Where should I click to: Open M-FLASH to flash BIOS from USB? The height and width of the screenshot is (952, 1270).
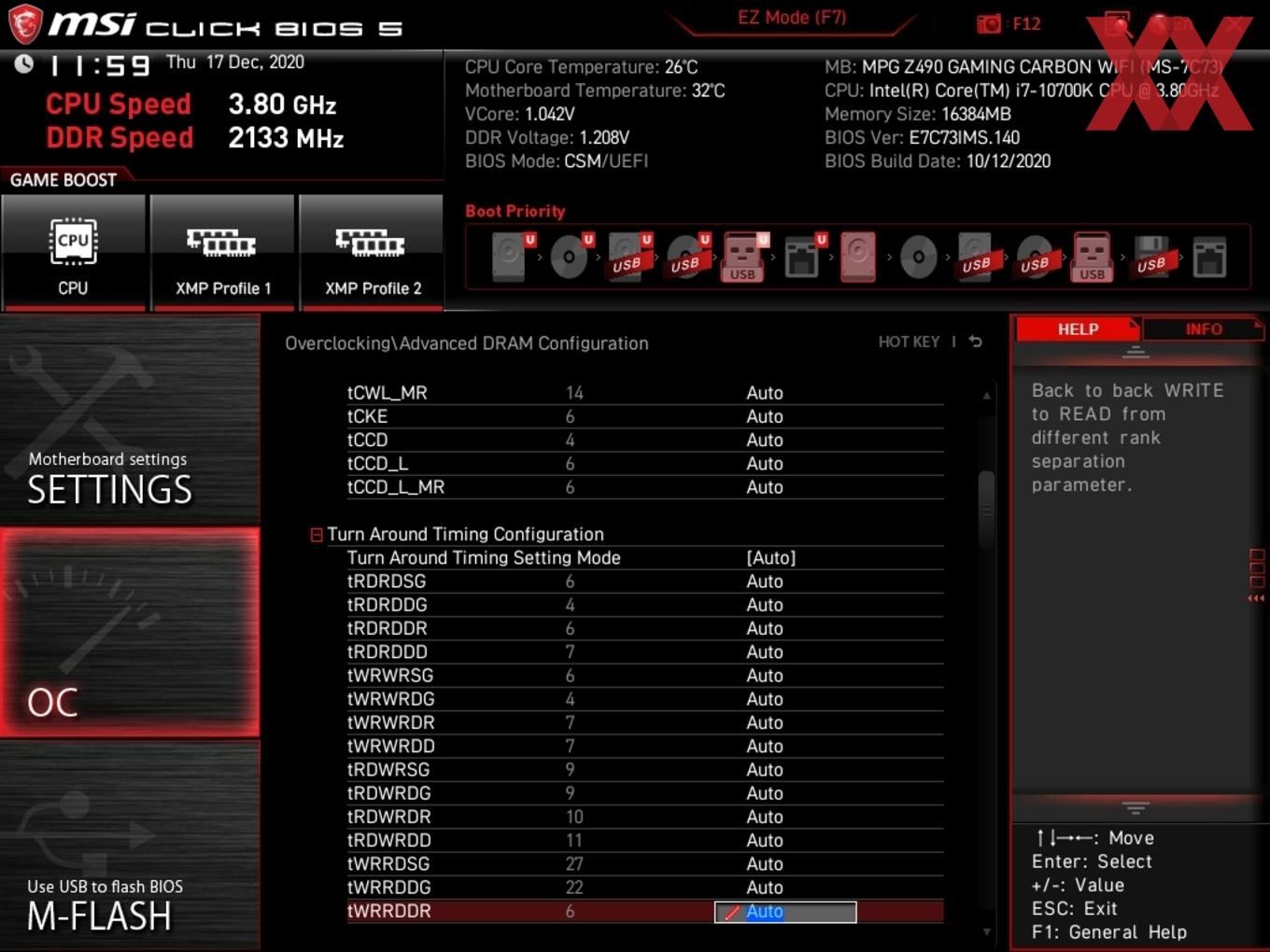pyautogui.click(x=130, y=846)
